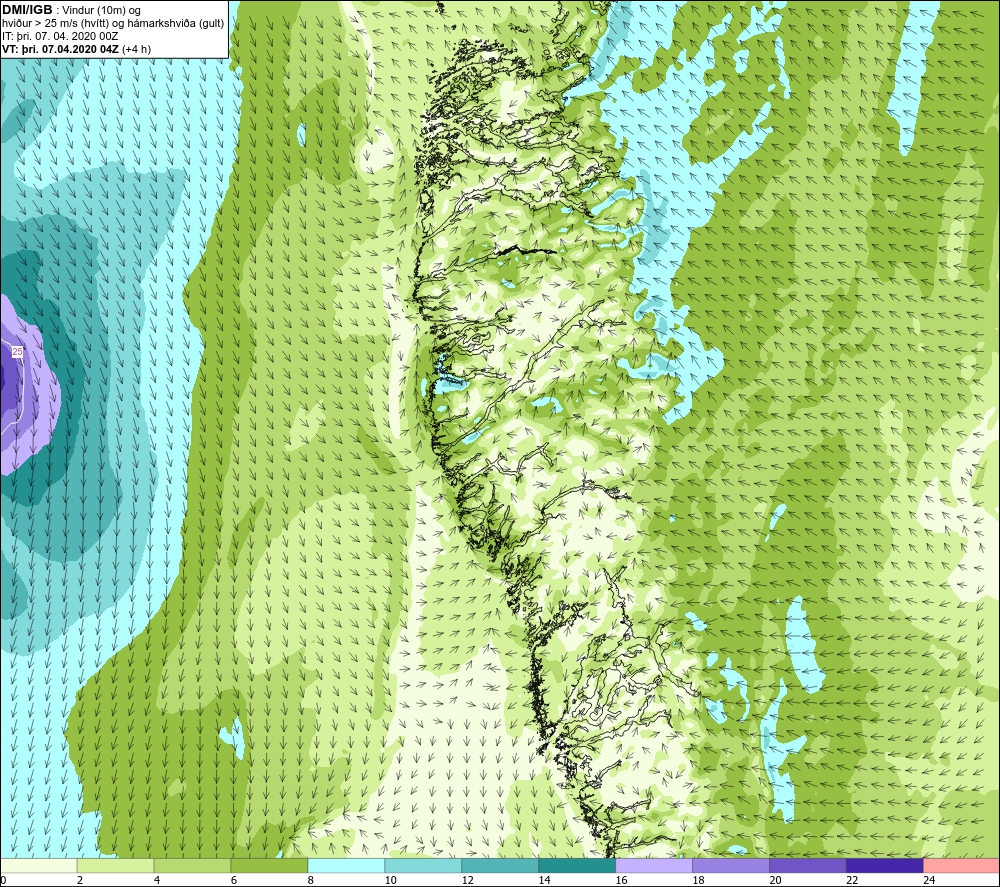Viewport: 1000px width, 887px height.
Task: Click the 12-14 m/s medium teal legend swatch
Action: click(x=500, y=865)
